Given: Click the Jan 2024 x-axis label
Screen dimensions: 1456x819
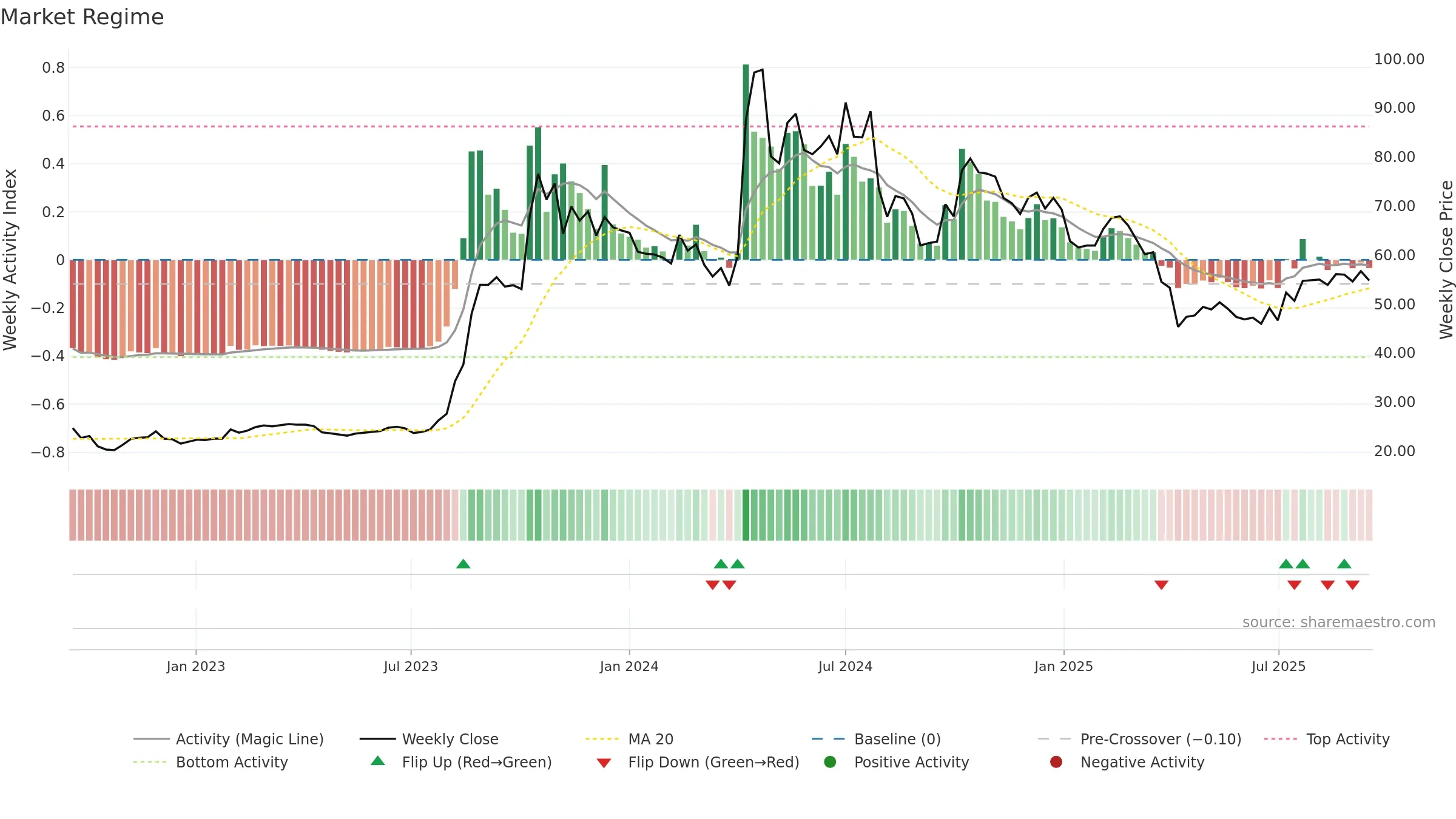Looking at the screenshot, I should (x=629, y=666).
